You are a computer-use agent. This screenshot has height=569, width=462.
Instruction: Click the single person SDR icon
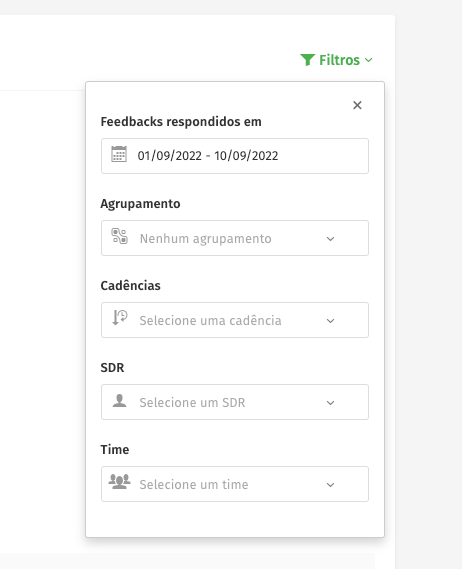pos(119,401)
